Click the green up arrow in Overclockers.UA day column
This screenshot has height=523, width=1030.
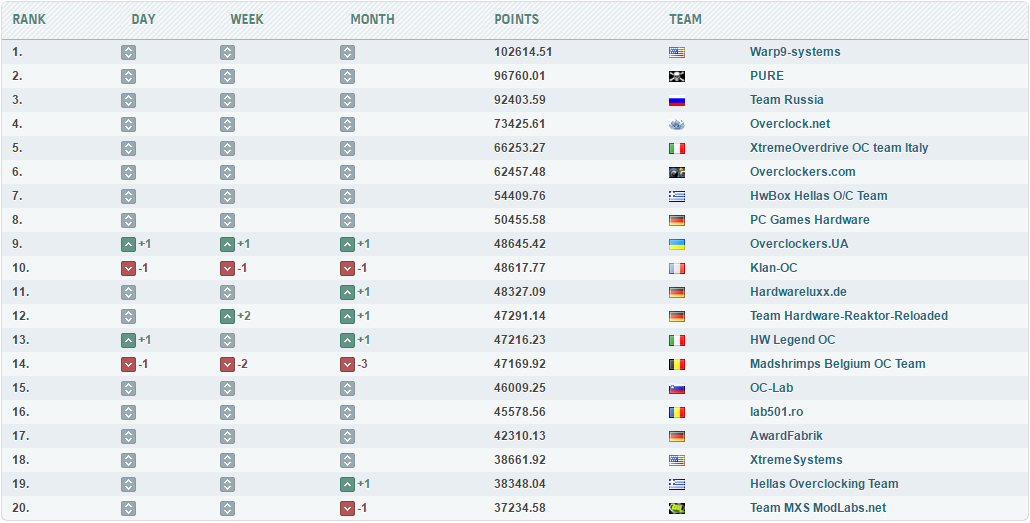[x=128, y=244]
